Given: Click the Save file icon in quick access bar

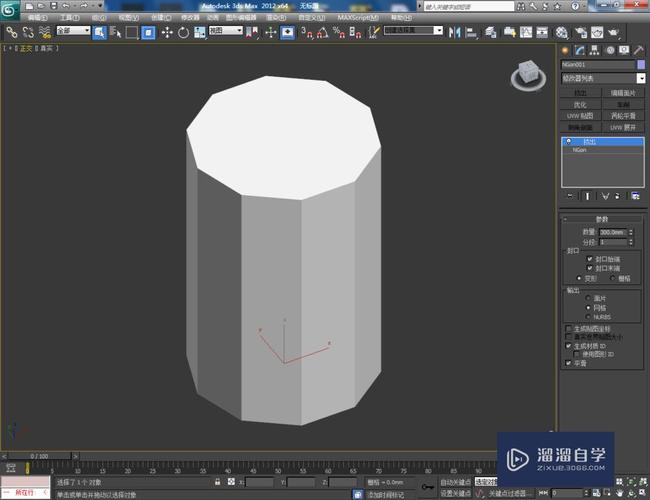Looking at the screenshot, I should click(54, 6).
